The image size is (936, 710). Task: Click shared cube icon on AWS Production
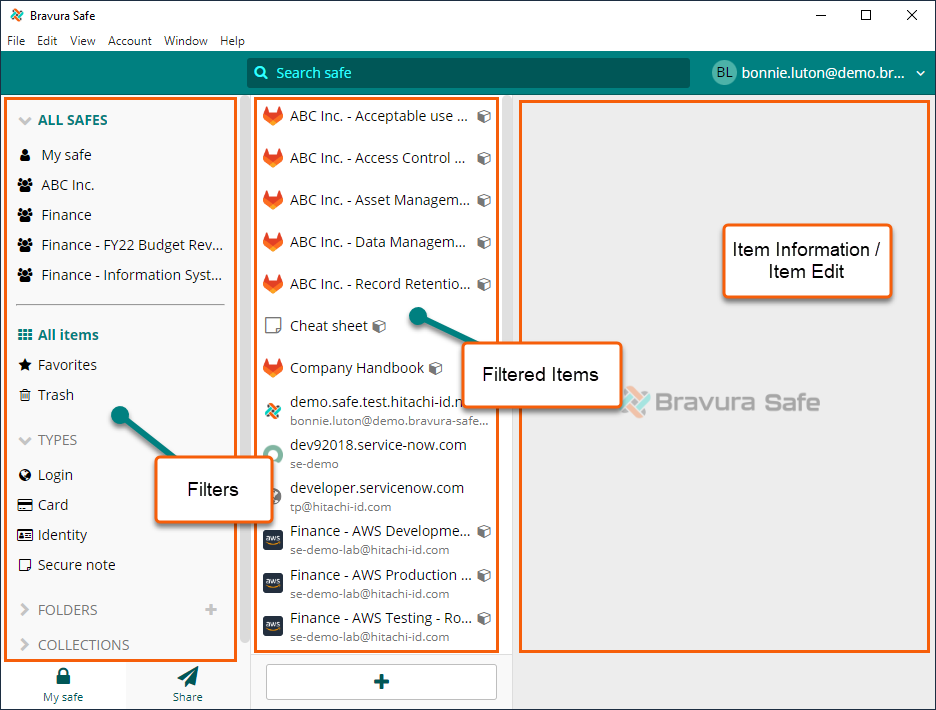pyautogui.click(x=484, y=575)
